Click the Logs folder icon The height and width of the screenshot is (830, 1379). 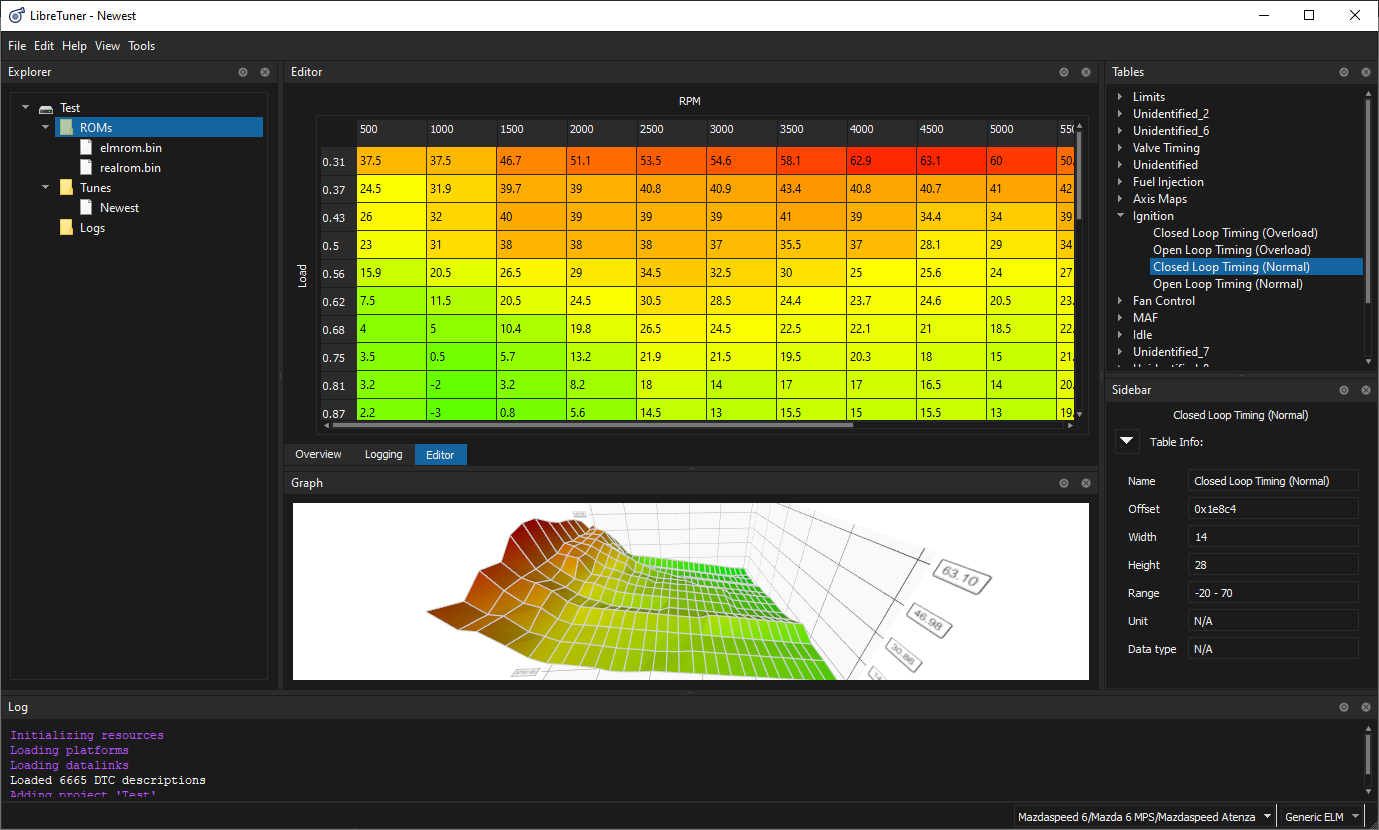pos(66,227)
